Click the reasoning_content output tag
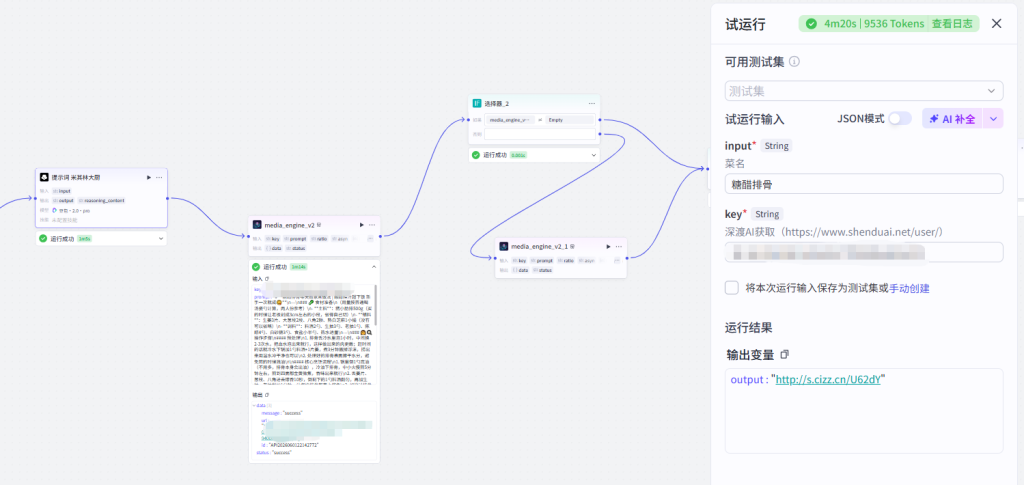This screenshot has width=1024, height=485. pyautogui.click(x=101, y=200)
